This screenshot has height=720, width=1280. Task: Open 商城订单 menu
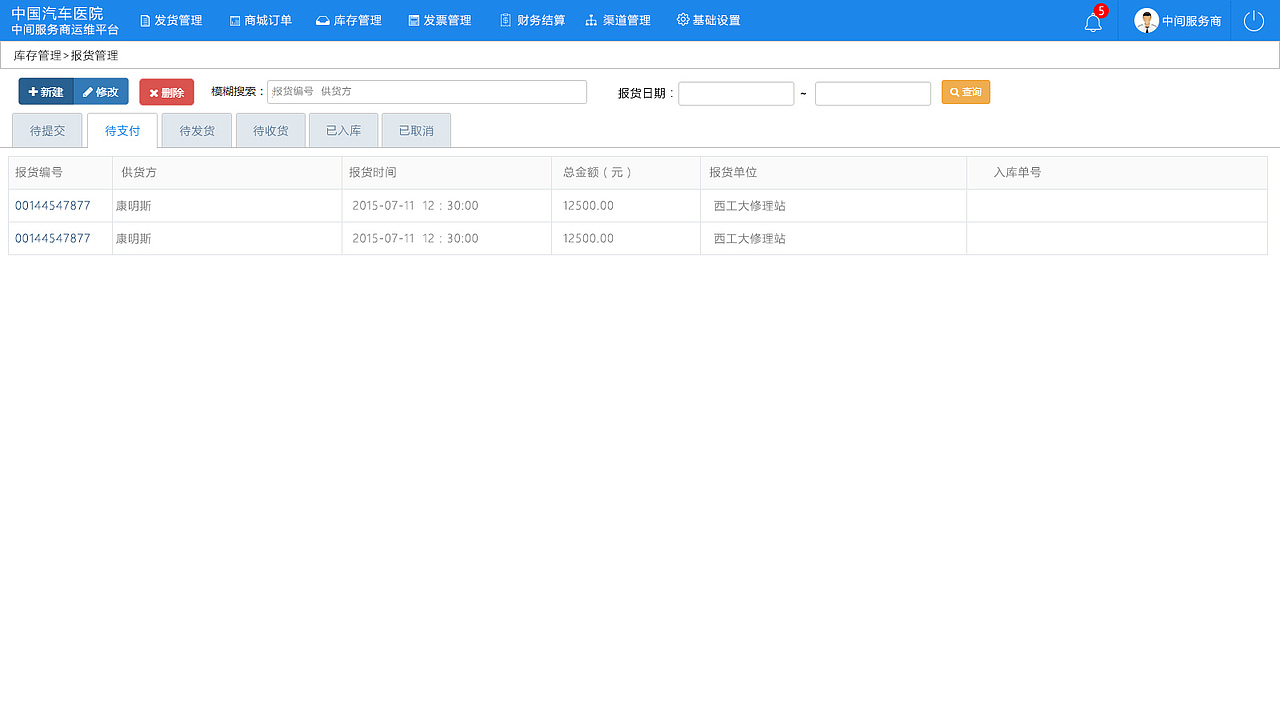pyautogui.click(x=261, y=21)
